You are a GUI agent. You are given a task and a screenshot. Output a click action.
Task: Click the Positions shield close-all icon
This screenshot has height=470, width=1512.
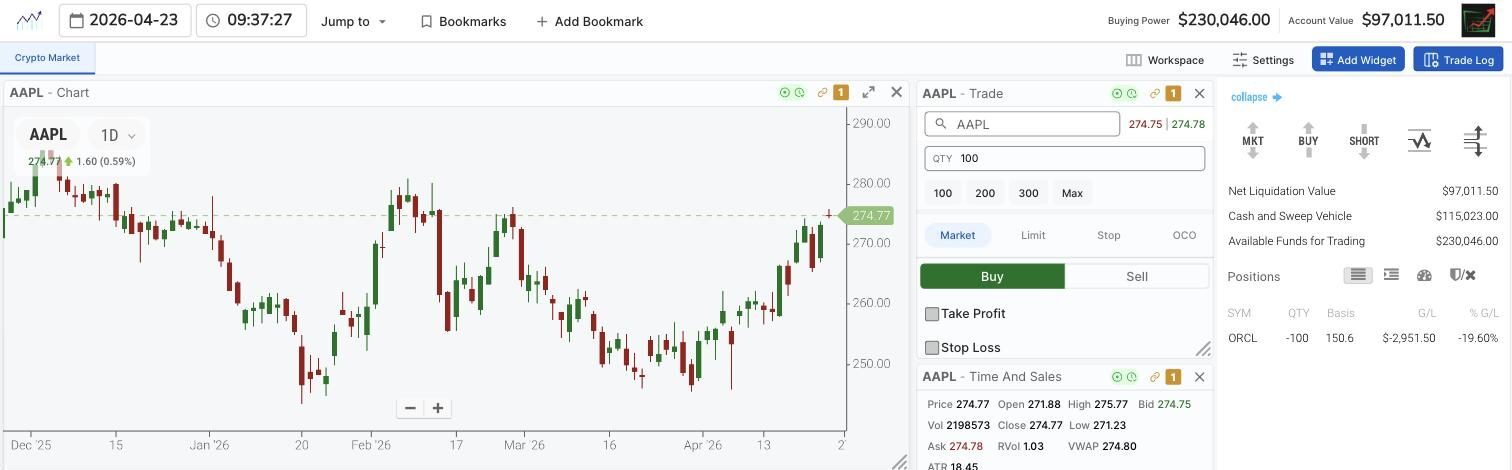pyautogui.click(x=1462, y=275)
